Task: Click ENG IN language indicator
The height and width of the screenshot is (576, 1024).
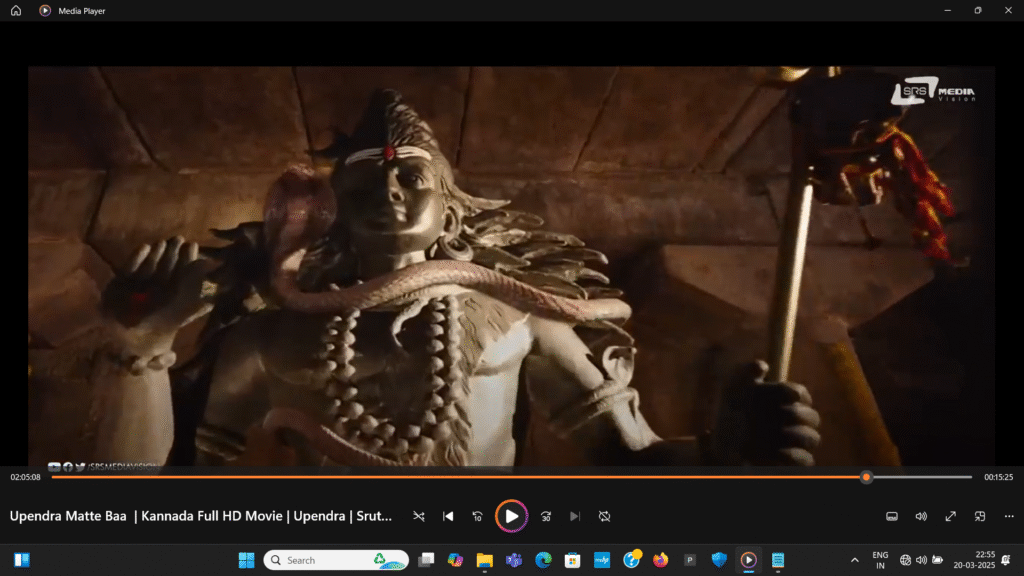Action: [880, 560]
